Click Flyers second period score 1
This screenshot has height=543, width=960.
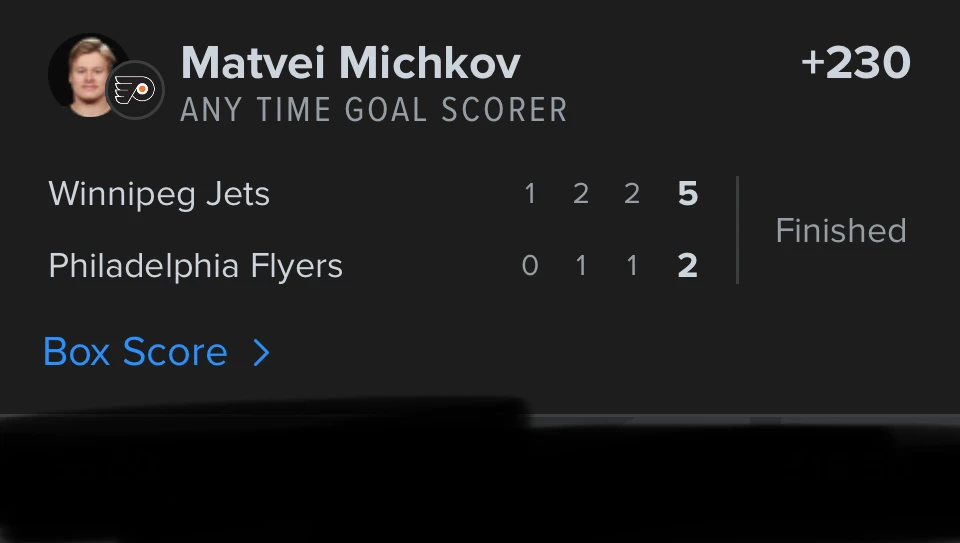click(581, 266)
